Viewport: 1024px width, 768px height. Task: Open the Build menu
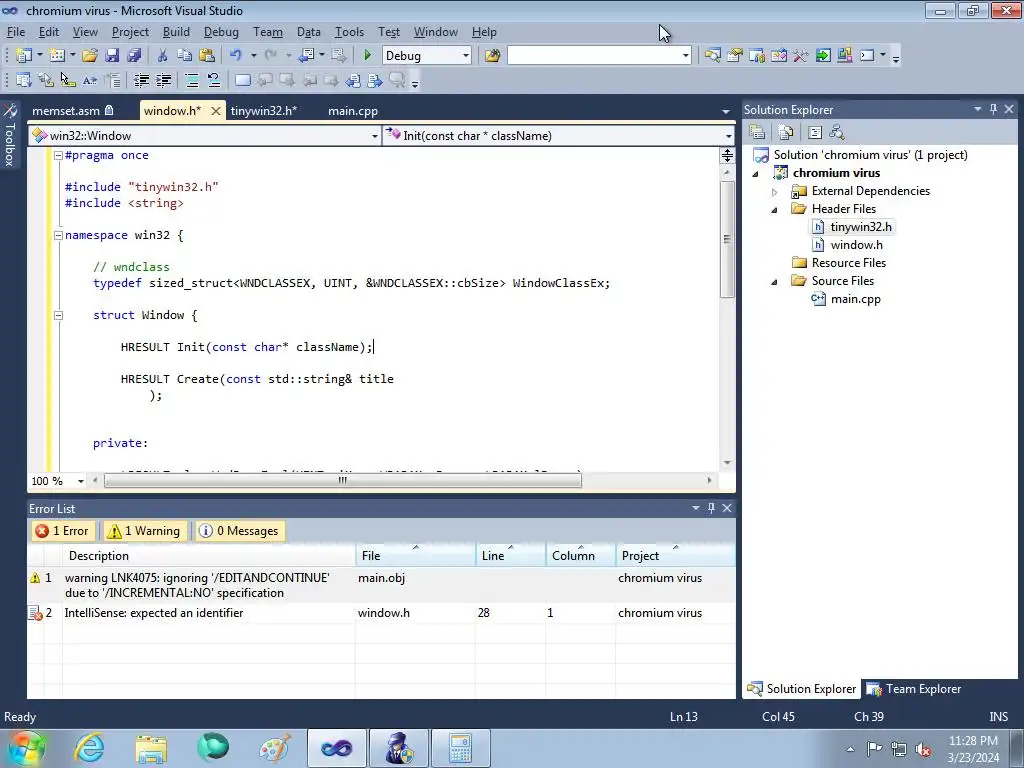176,32
